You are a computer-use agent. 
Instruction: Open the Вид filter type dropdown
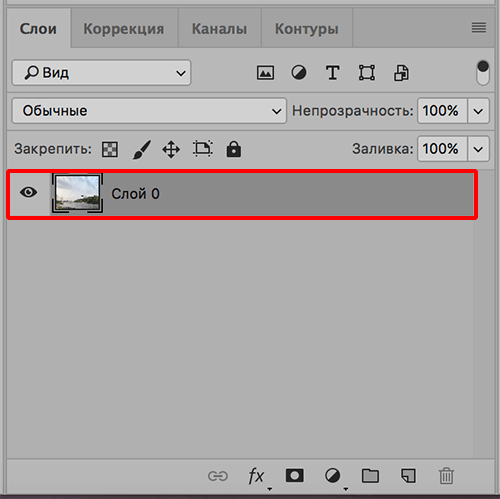coord(101,73)
